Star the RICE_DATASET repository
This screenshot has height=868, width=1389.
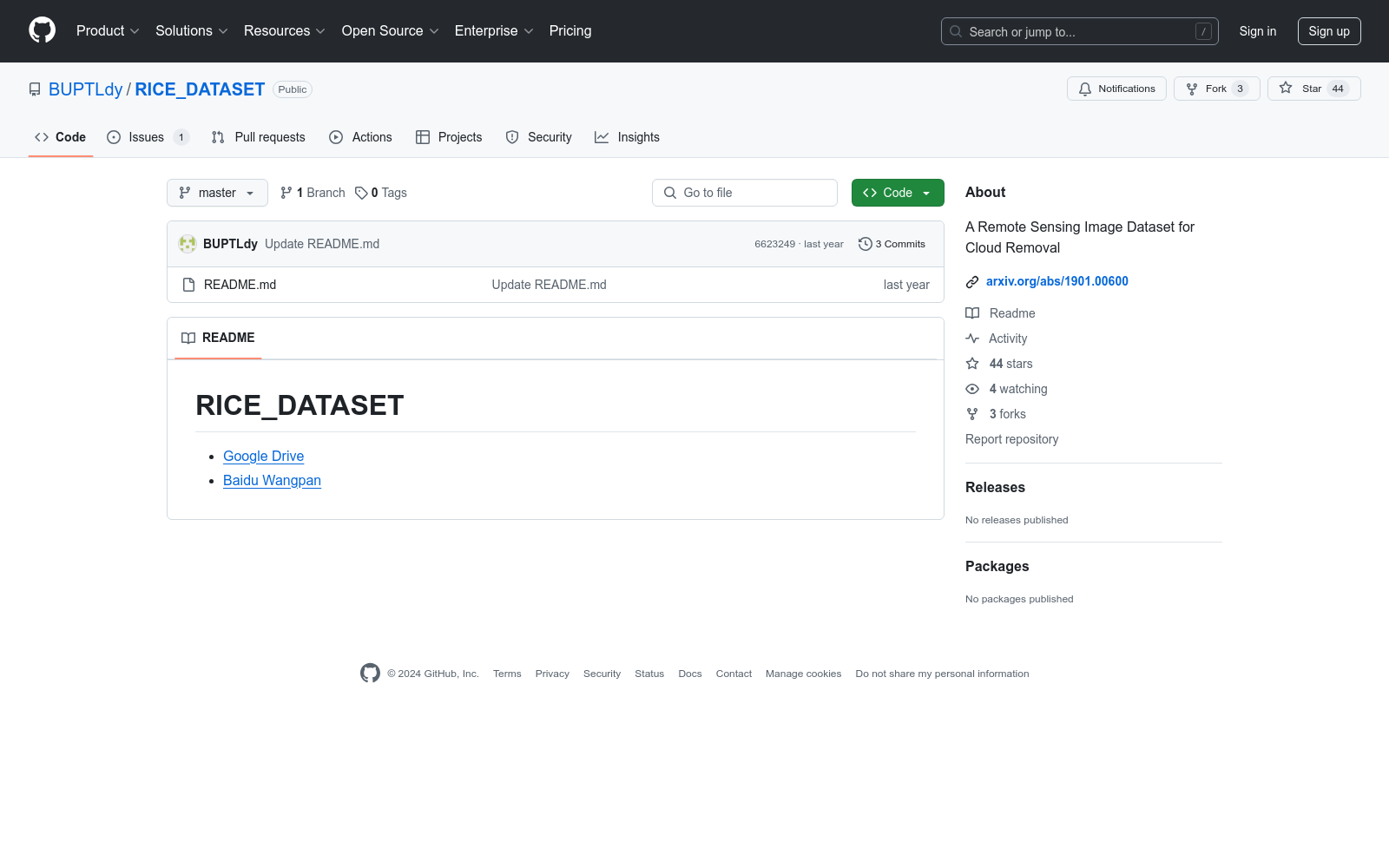point(1313,89)
